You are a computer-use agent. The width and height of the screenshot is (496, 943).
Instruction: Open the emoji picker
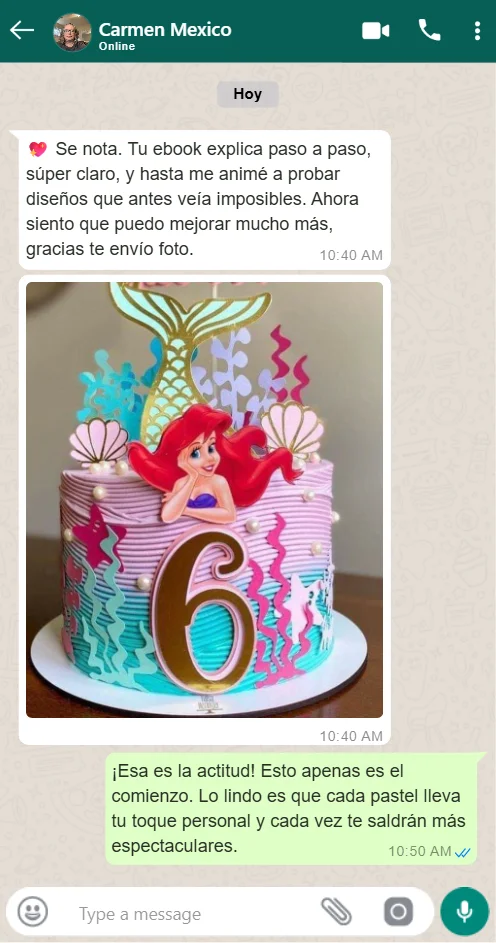point(32,912)
